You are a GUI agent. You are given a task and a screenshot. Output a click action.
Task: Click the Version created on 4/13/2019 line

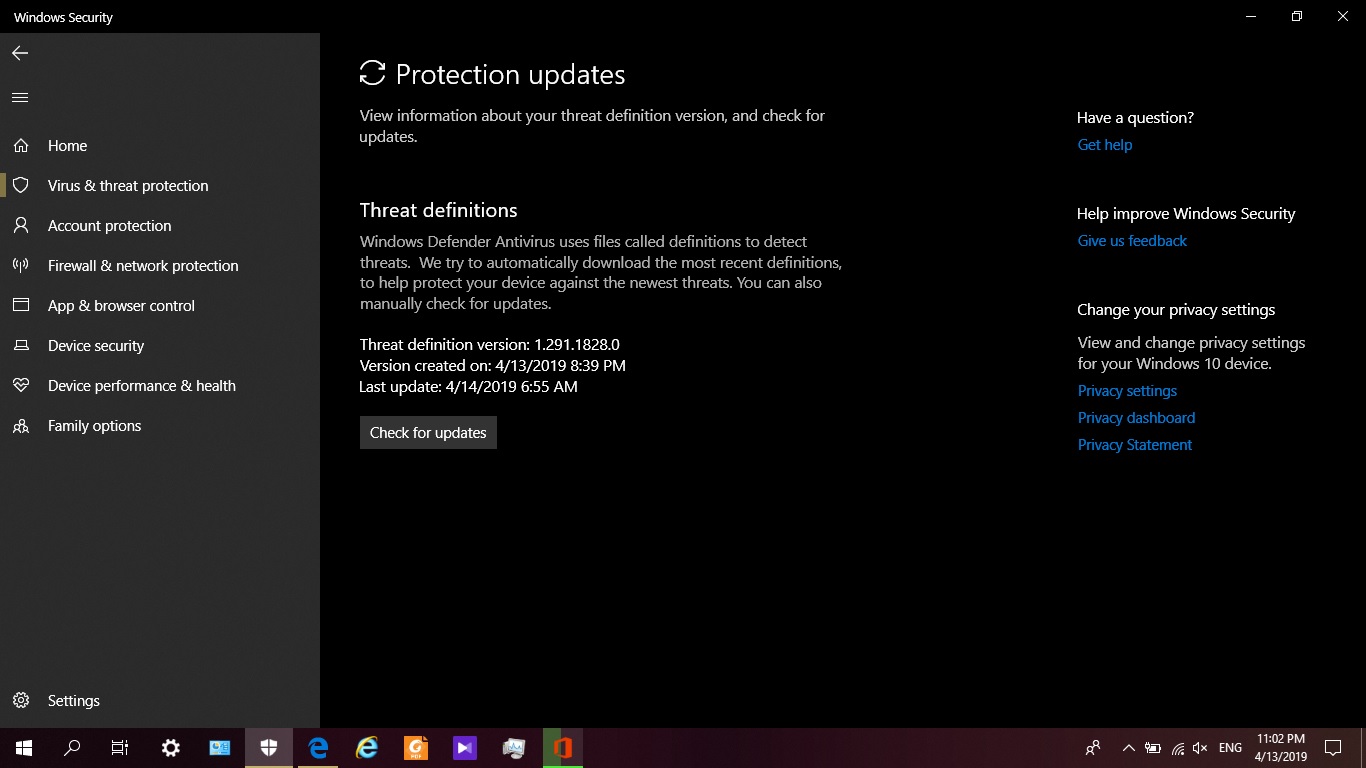pos(493,366)
